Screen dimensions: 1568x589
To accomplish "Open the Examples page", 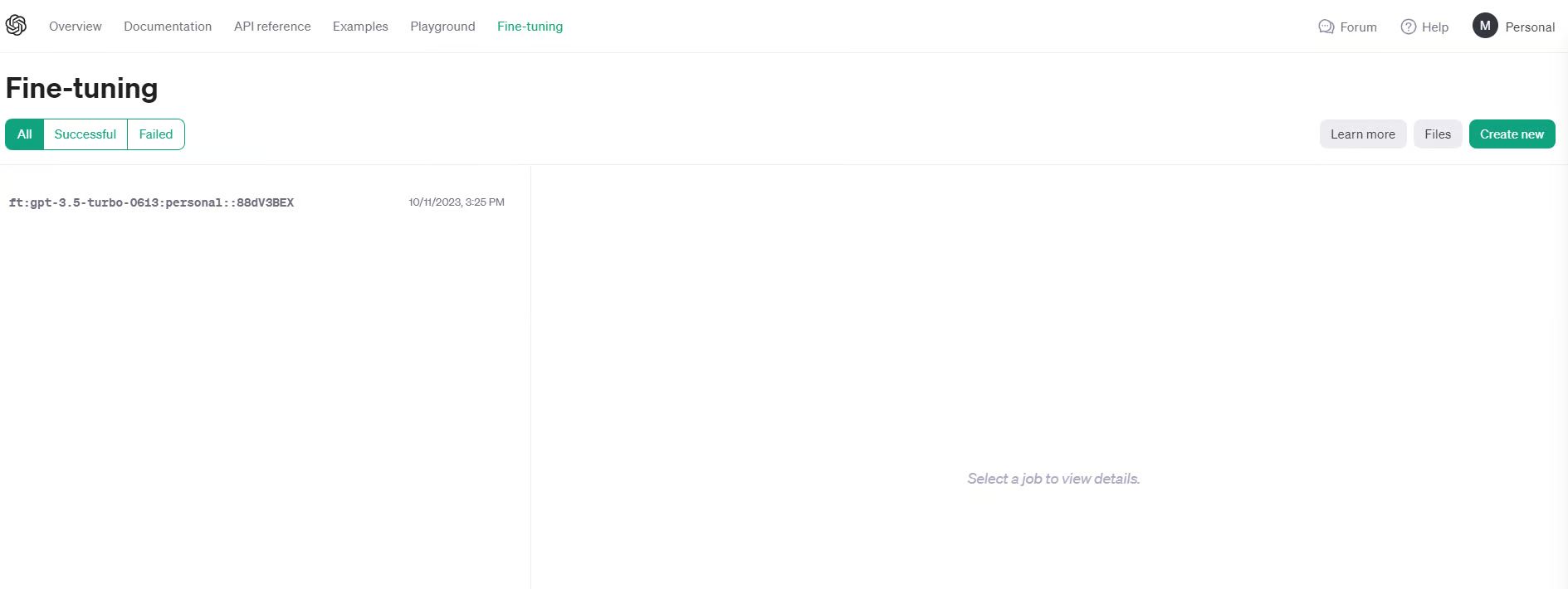I will (x=360, y=27).
